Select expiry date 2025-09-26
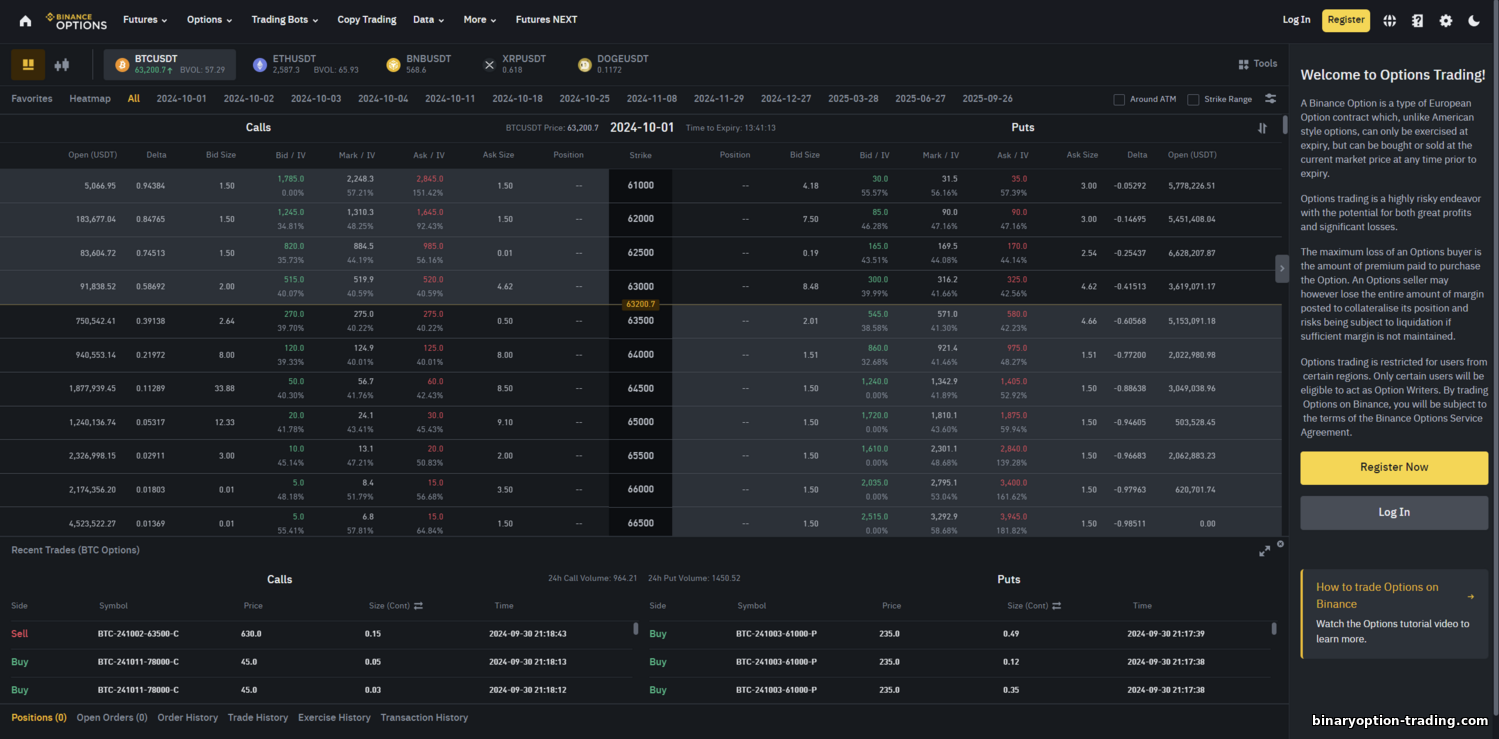 (x=987, y=99)
